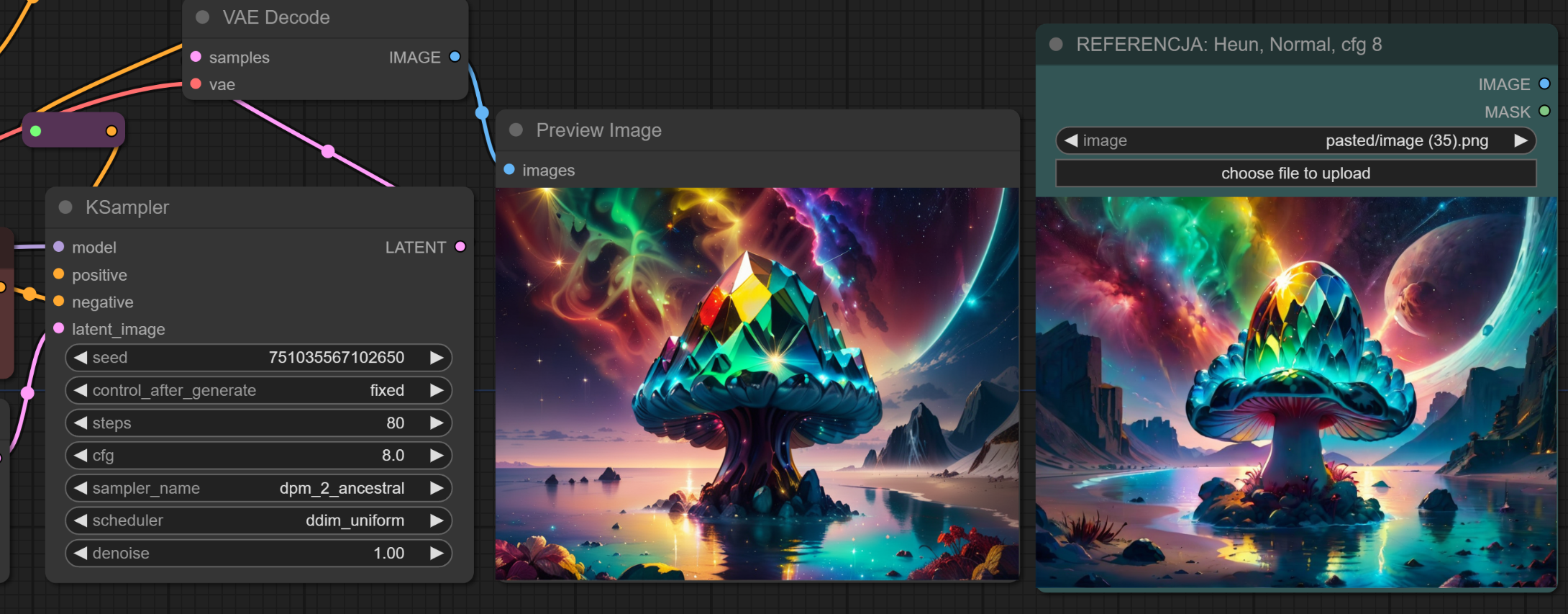Image resolution: width=1568 pixels, height=614 pixels.
Task: Open the scheduler dropdown showing ddim_uniform
Action: 259,520
